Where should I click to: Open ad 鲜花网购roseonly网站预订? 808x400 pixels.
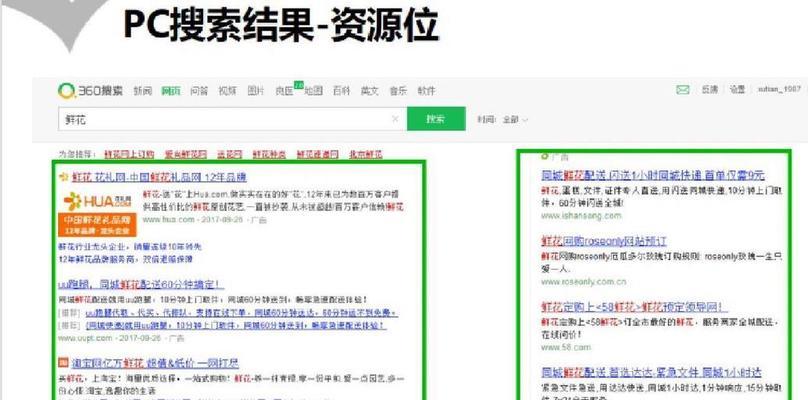pos(604,241)
